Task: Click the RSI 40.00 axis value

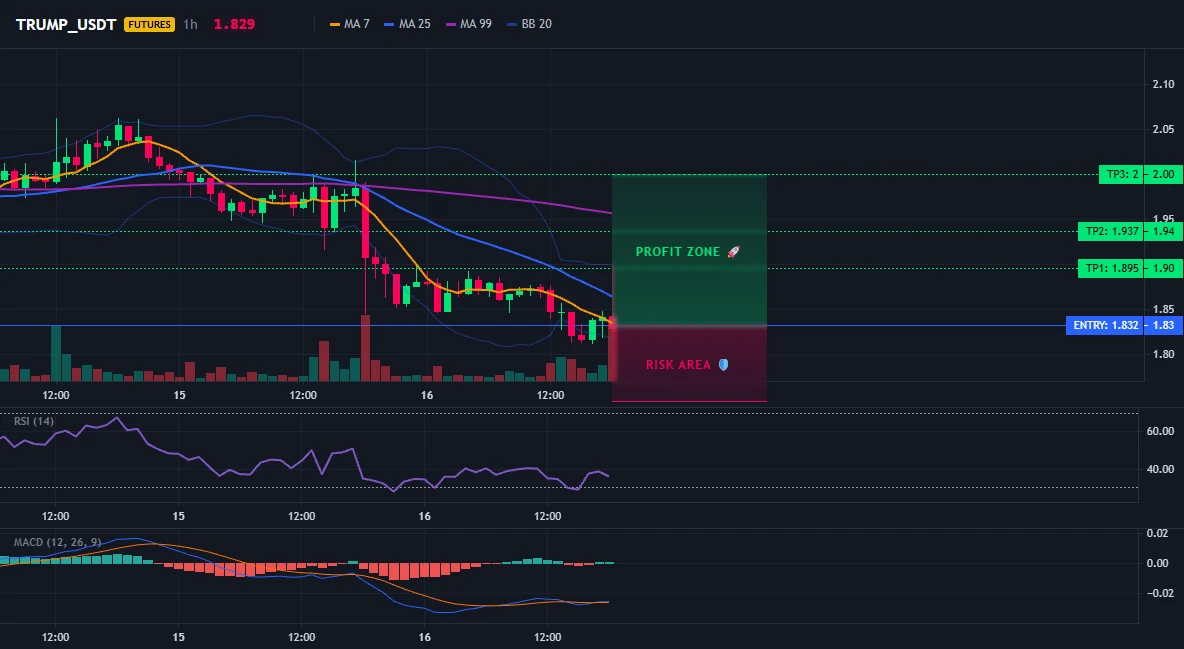Action: [x=1160, y=469]
